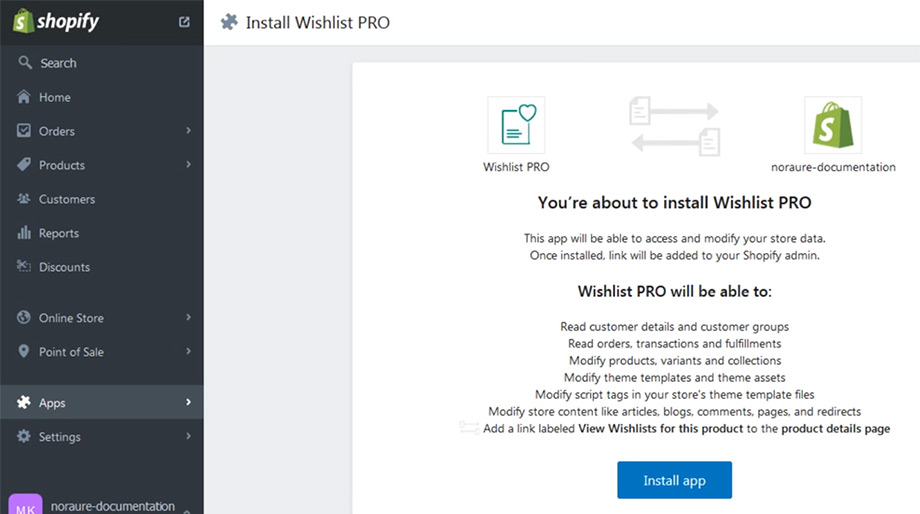
Task: Select Apps in the sidebar
Action: (102, 402)
